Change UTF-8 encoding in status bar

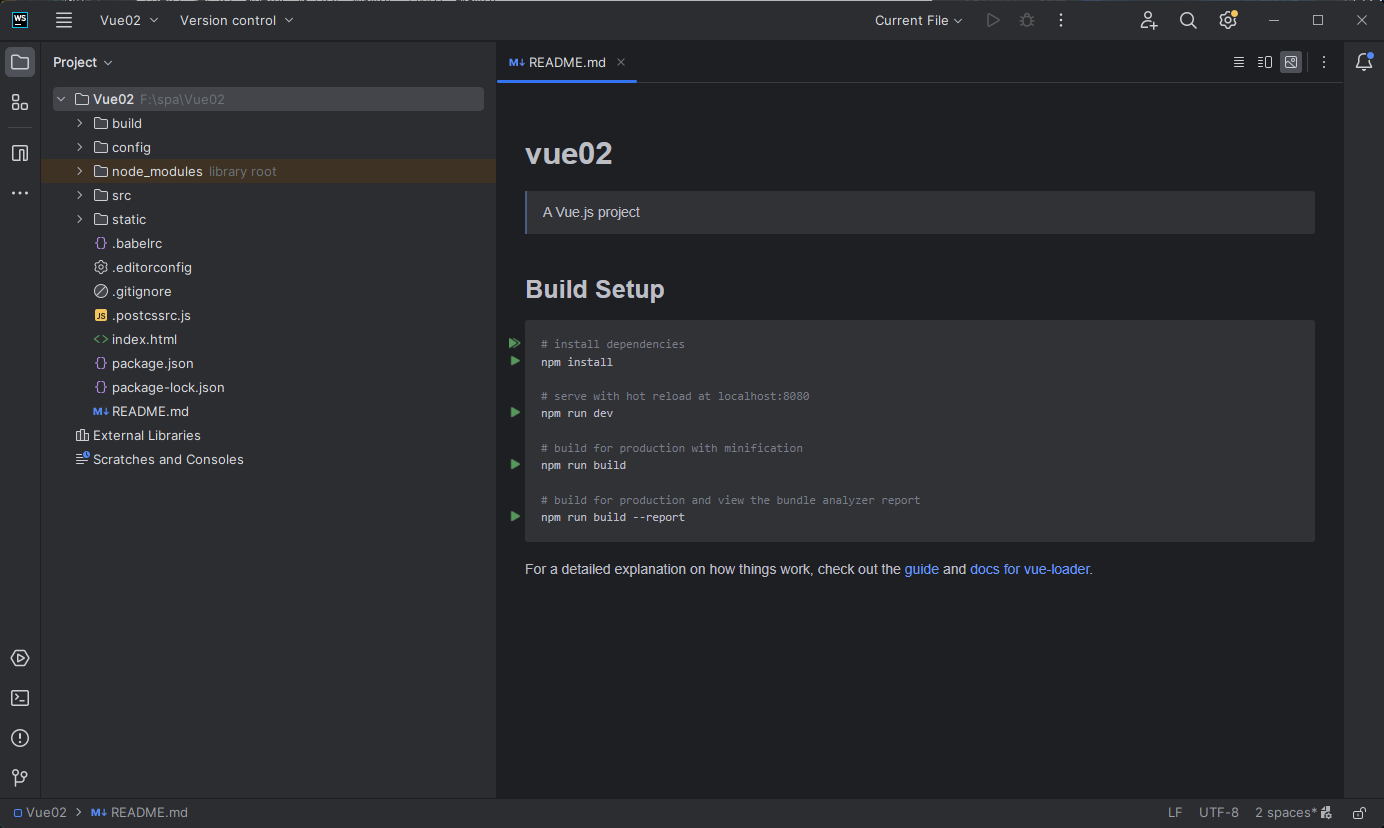point(1219,813)
